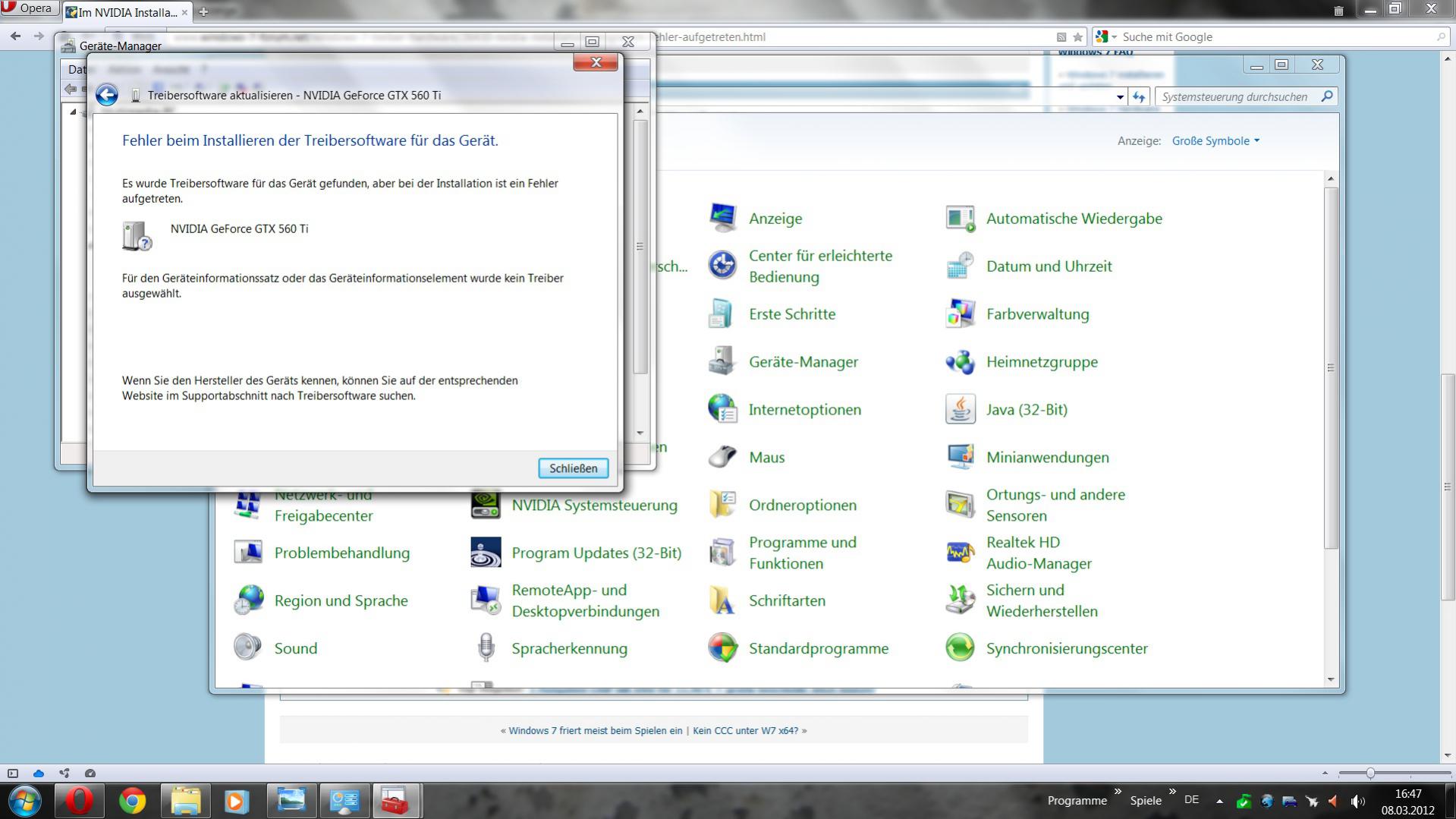Open the Schriftarten icon
This screenshot has width=1456, height=819.
(722, 601)
